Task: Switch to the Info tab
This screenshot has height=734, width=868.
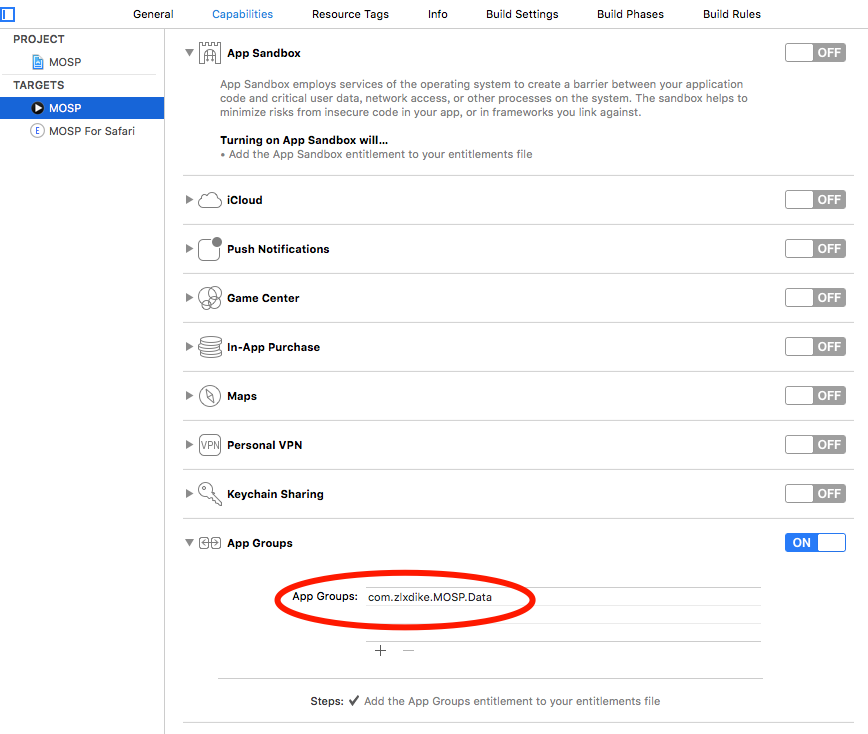Action: 437,14
